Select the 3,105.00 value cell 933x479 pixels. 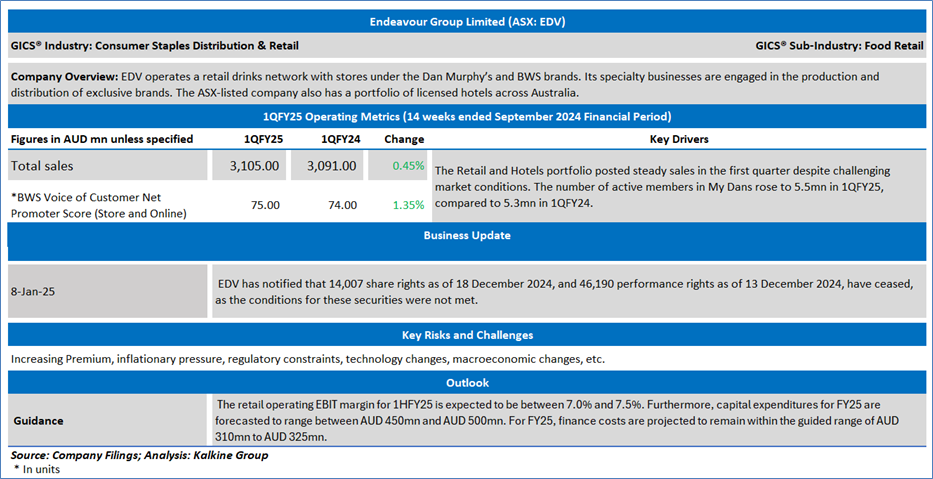pyautogui.click(x=248, y=166)
